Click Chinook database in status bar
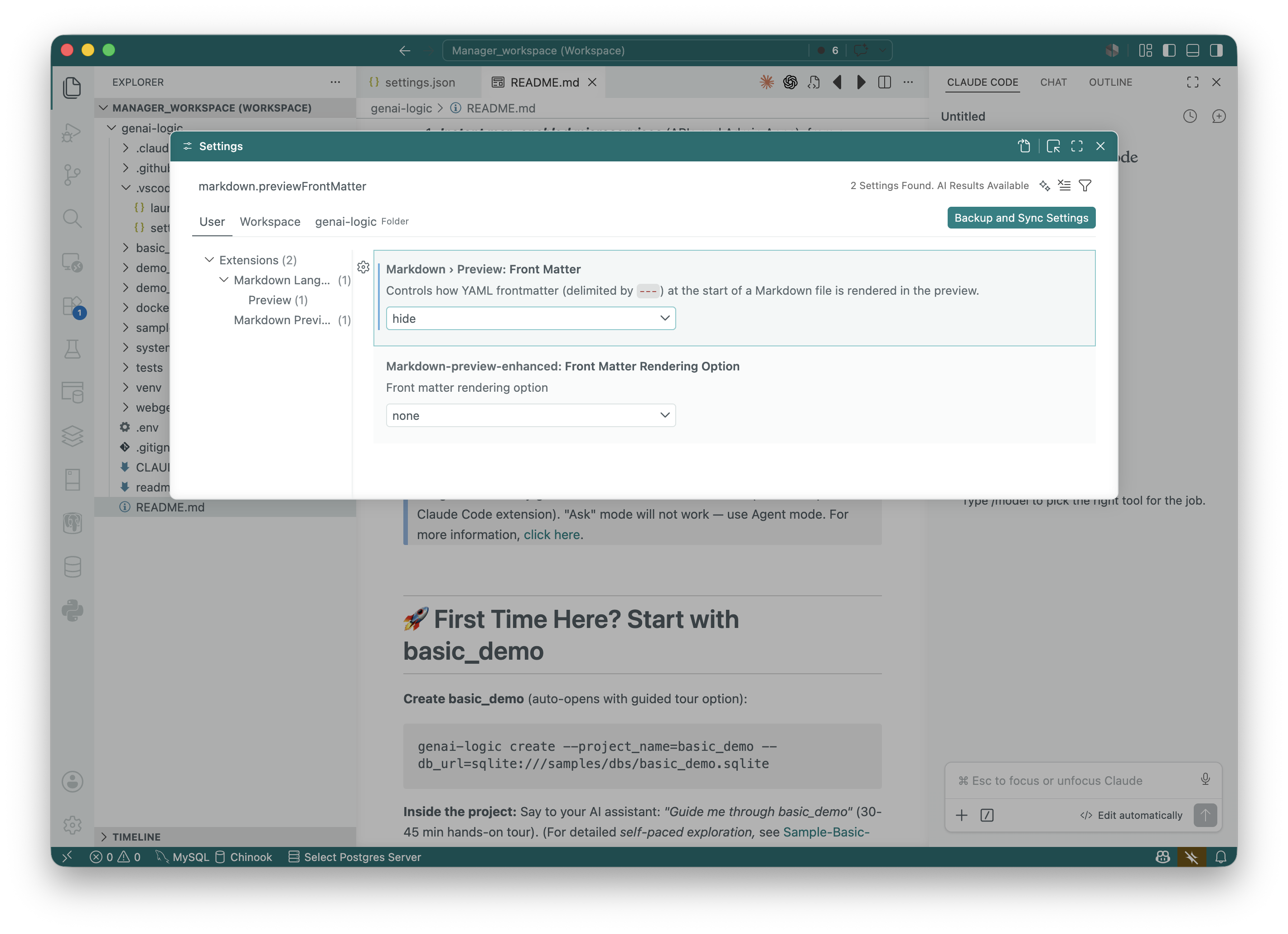This screenshot has height=934, width=1288. click(243, 857)
